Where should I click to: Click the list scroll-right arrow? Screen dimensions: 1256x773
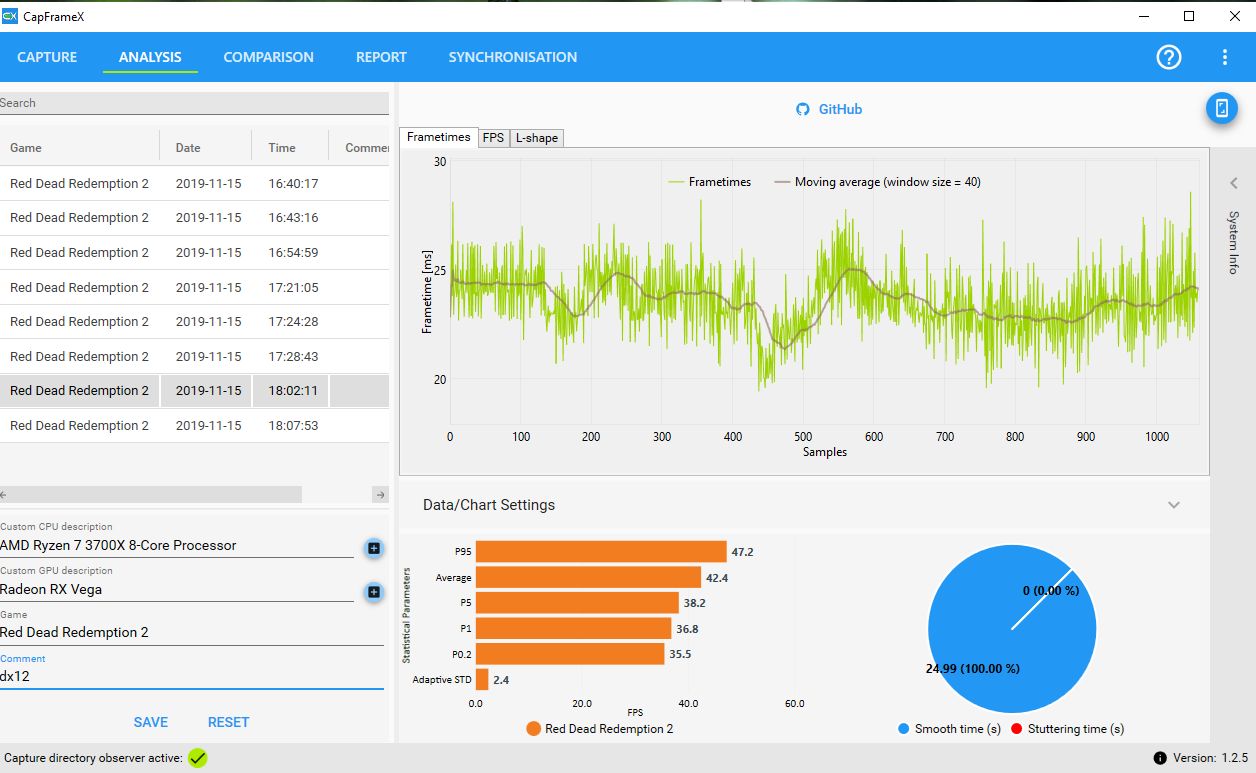(x=380, y=495)
